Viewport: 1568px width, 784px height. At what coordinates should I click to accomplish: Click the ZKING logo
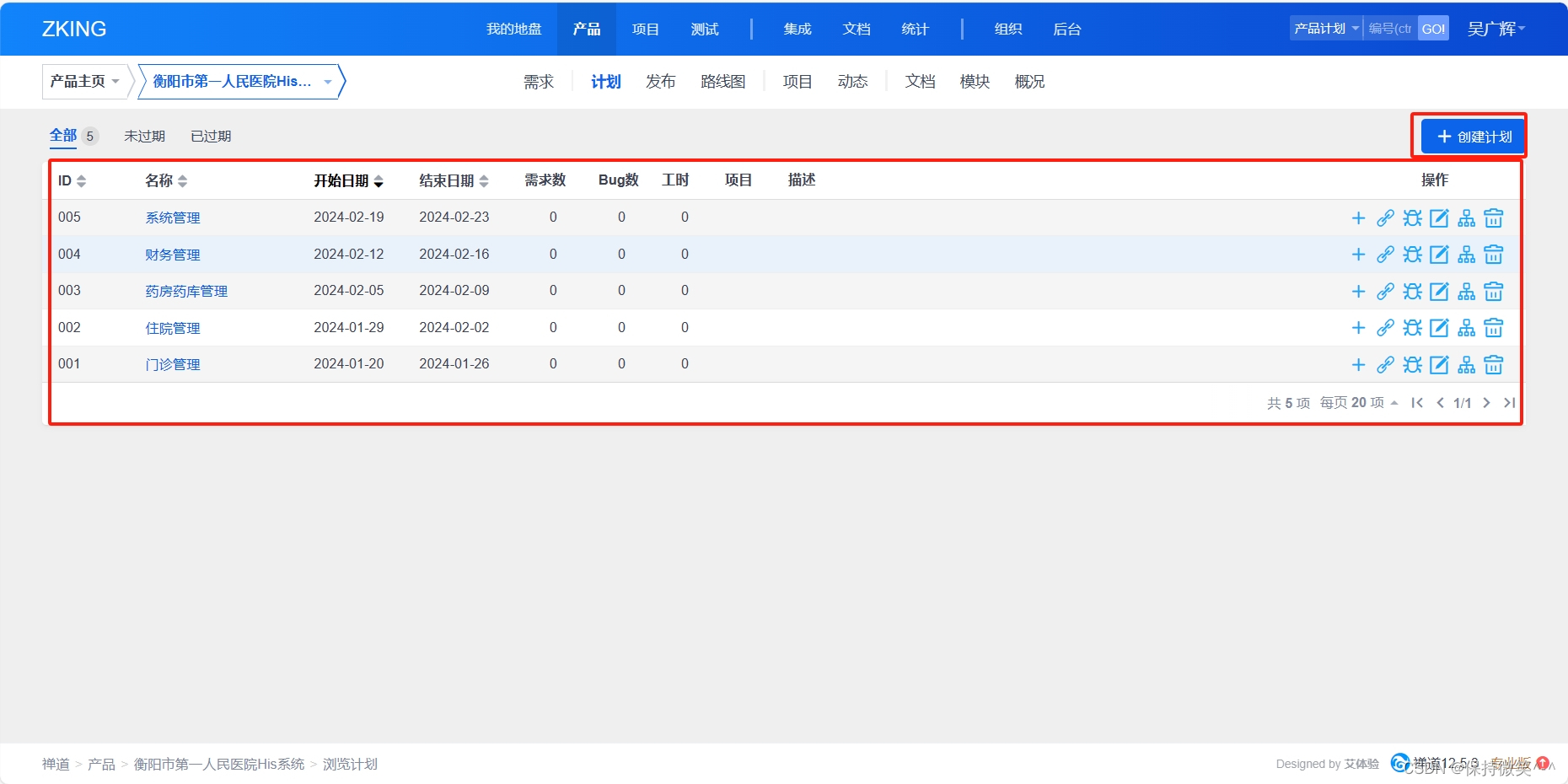[74, 29]
